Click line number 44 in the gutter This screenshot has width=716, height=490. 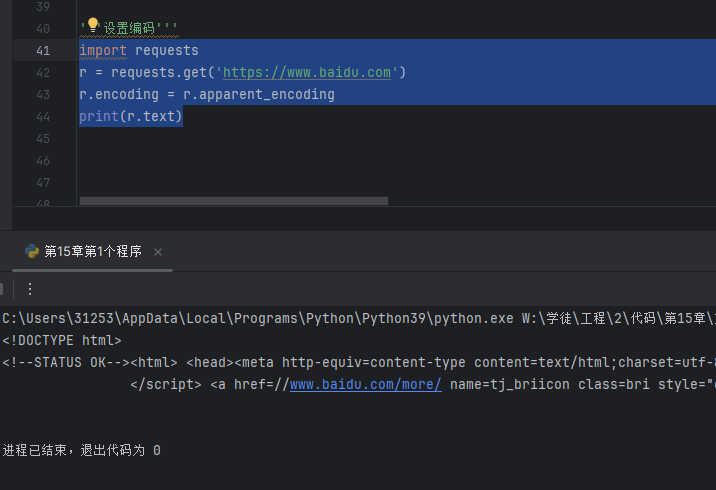(43, 116)
